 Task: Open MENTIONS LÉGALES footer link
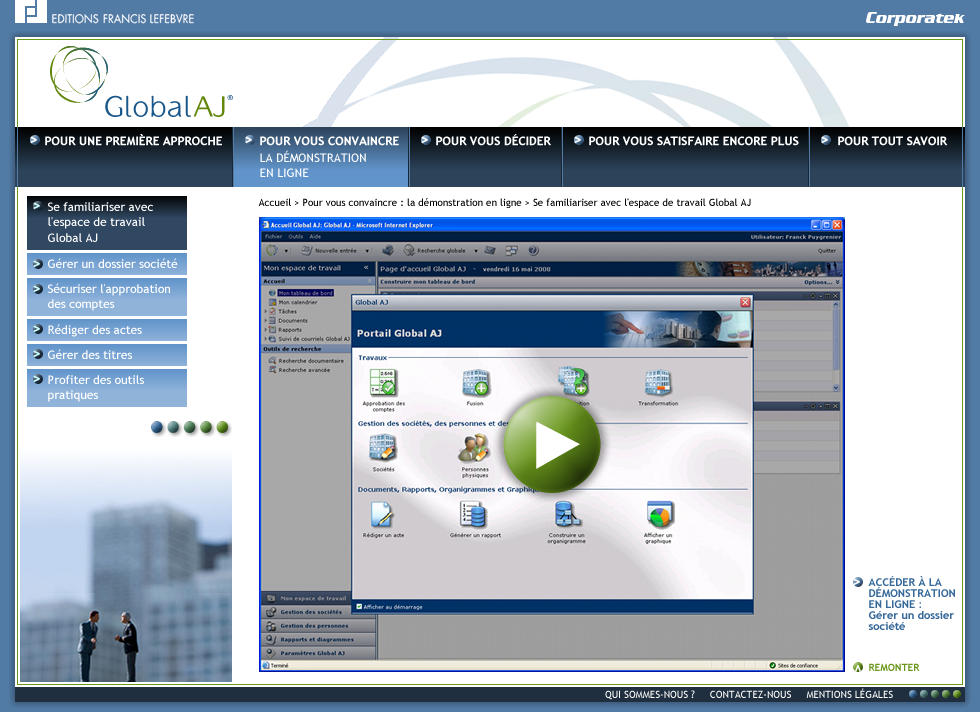coord(849,694)
